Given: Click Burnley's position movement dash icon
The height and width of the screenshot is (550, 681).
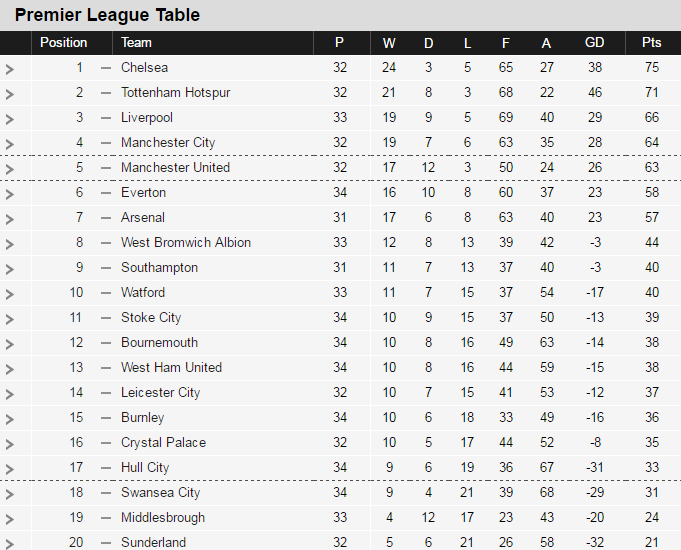Looking at the screenshot, I should pyautogui.click(x=106, y=418).
